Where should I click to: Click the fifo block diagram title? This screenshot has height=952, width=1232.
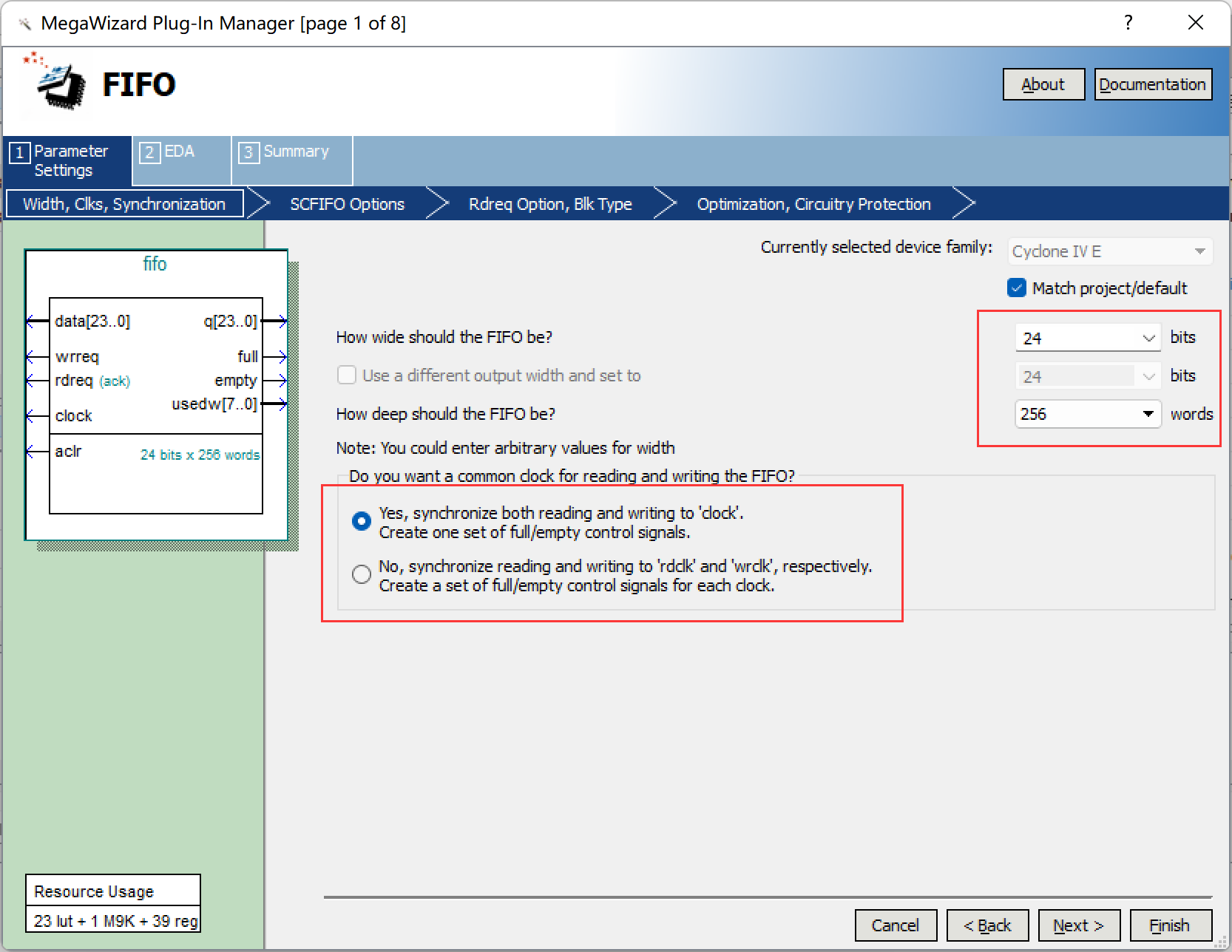(x=155, y=264)
